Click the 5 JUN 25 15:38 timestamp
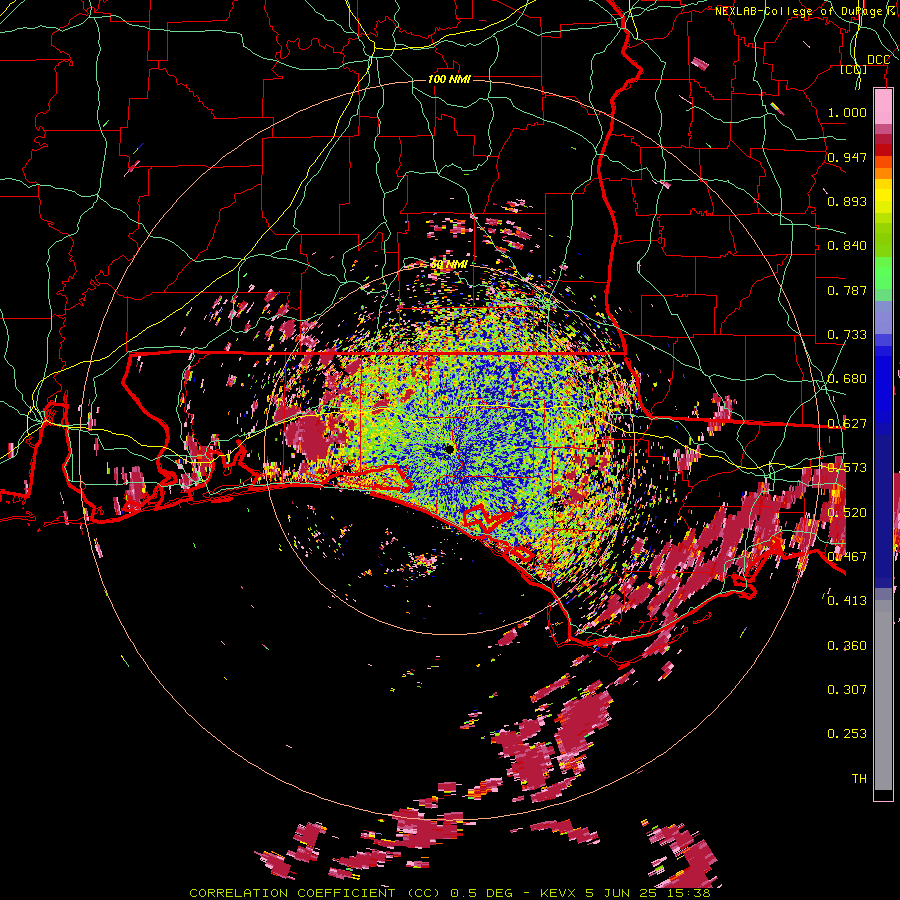 (648, 893)
